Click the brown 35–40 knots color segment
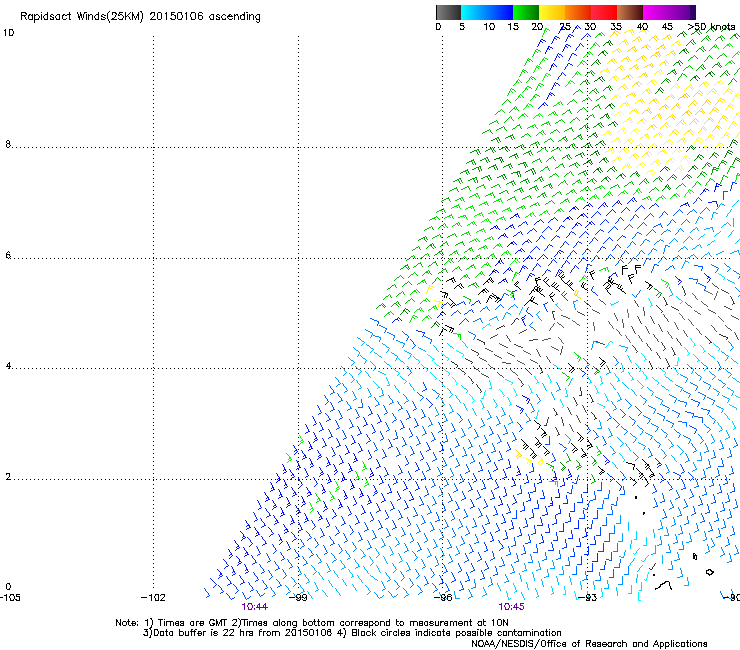The height and width of the screenshot is (650, 740). [630, 12]
